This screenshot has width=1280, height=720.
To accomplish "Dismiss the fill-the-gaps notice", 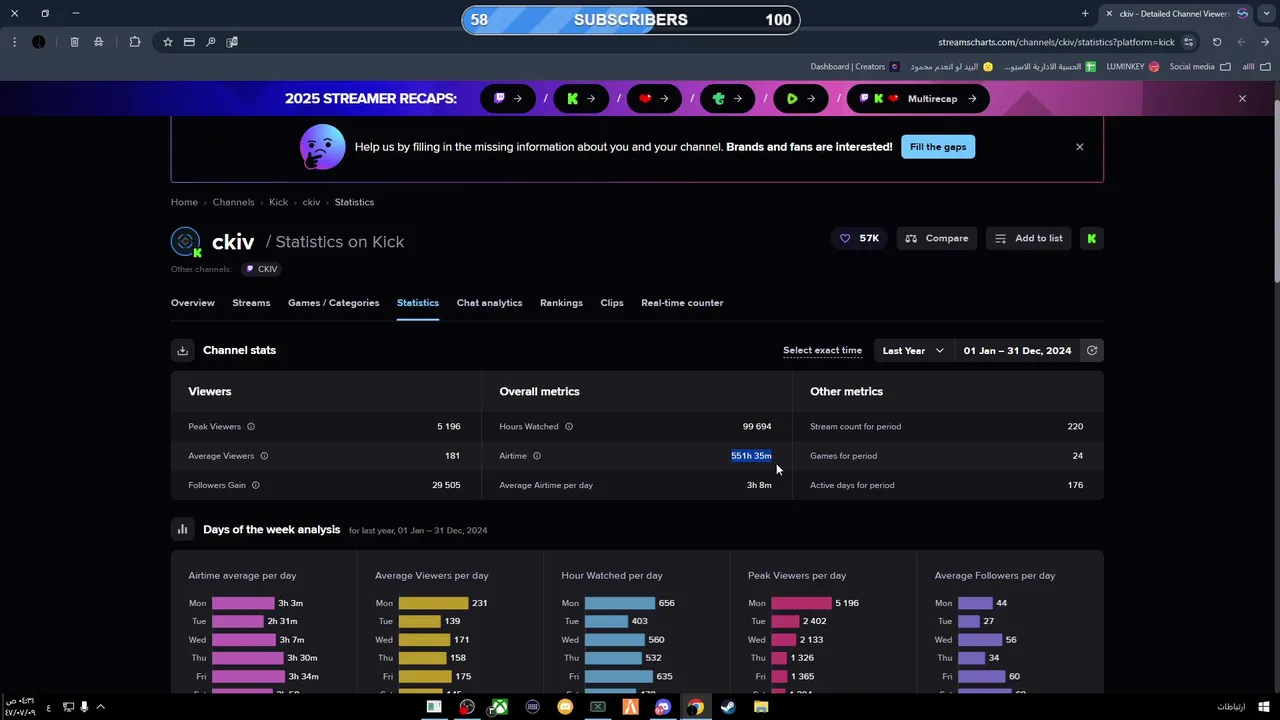I will 1079,147.
